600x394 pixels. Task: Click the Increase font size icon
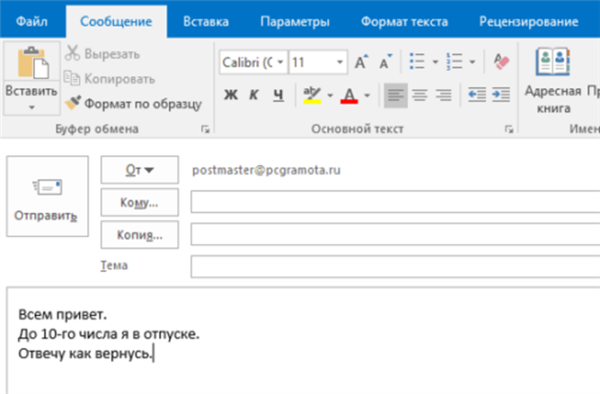coord(361,62)
